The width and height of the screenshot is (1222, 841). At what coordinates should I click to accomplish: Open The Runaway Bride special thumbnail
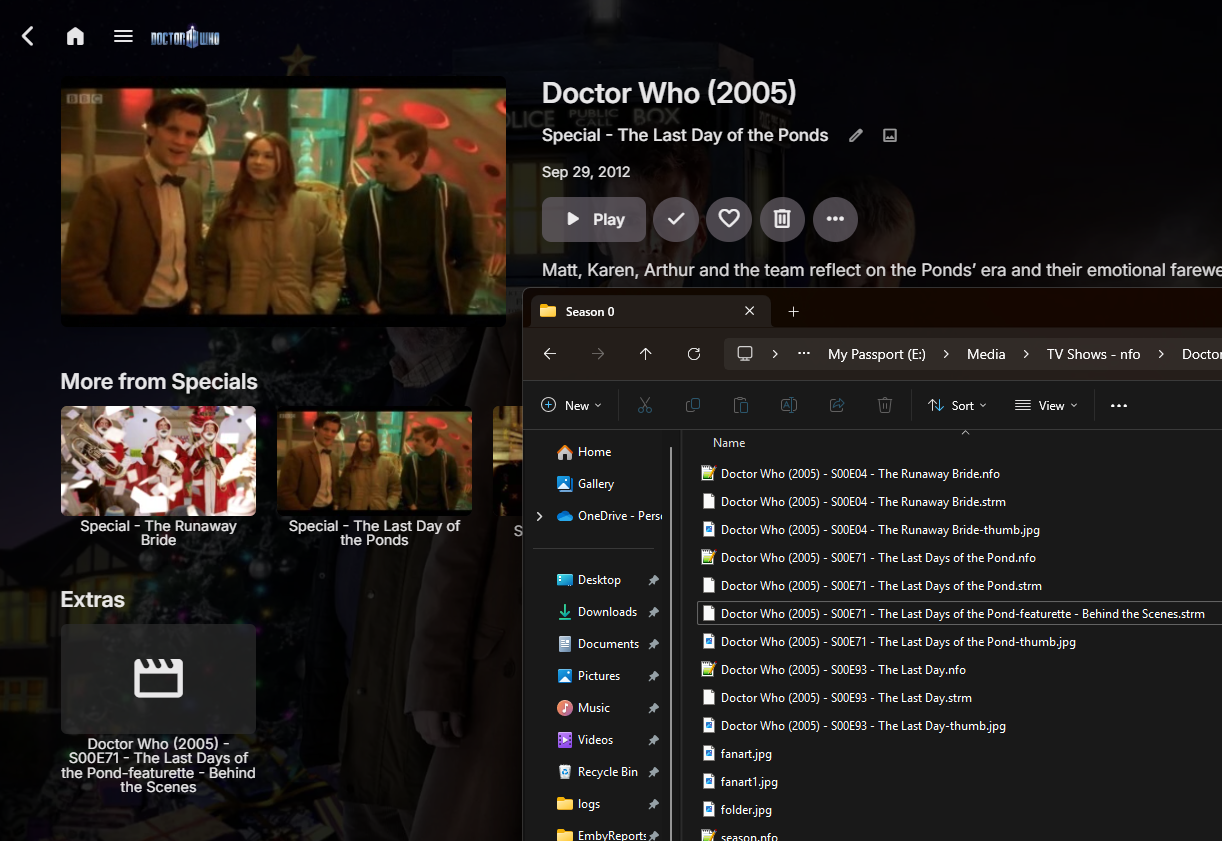pyautogui.click(x=158, y=460)
